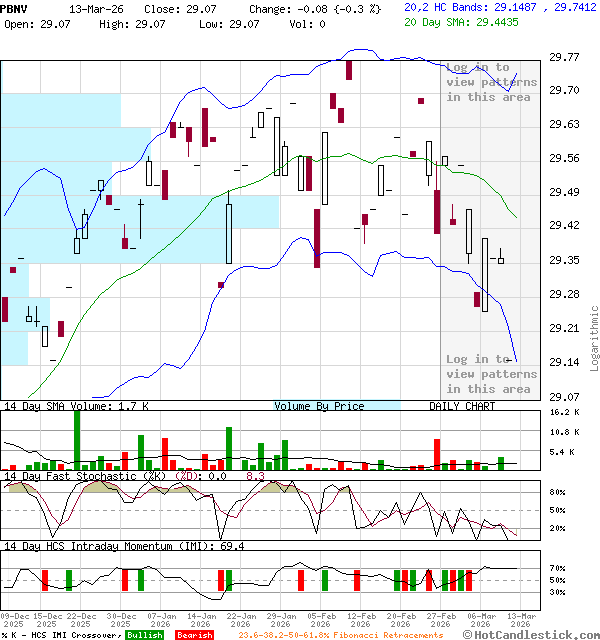Click the DAILY CHART label

point(462,406)
